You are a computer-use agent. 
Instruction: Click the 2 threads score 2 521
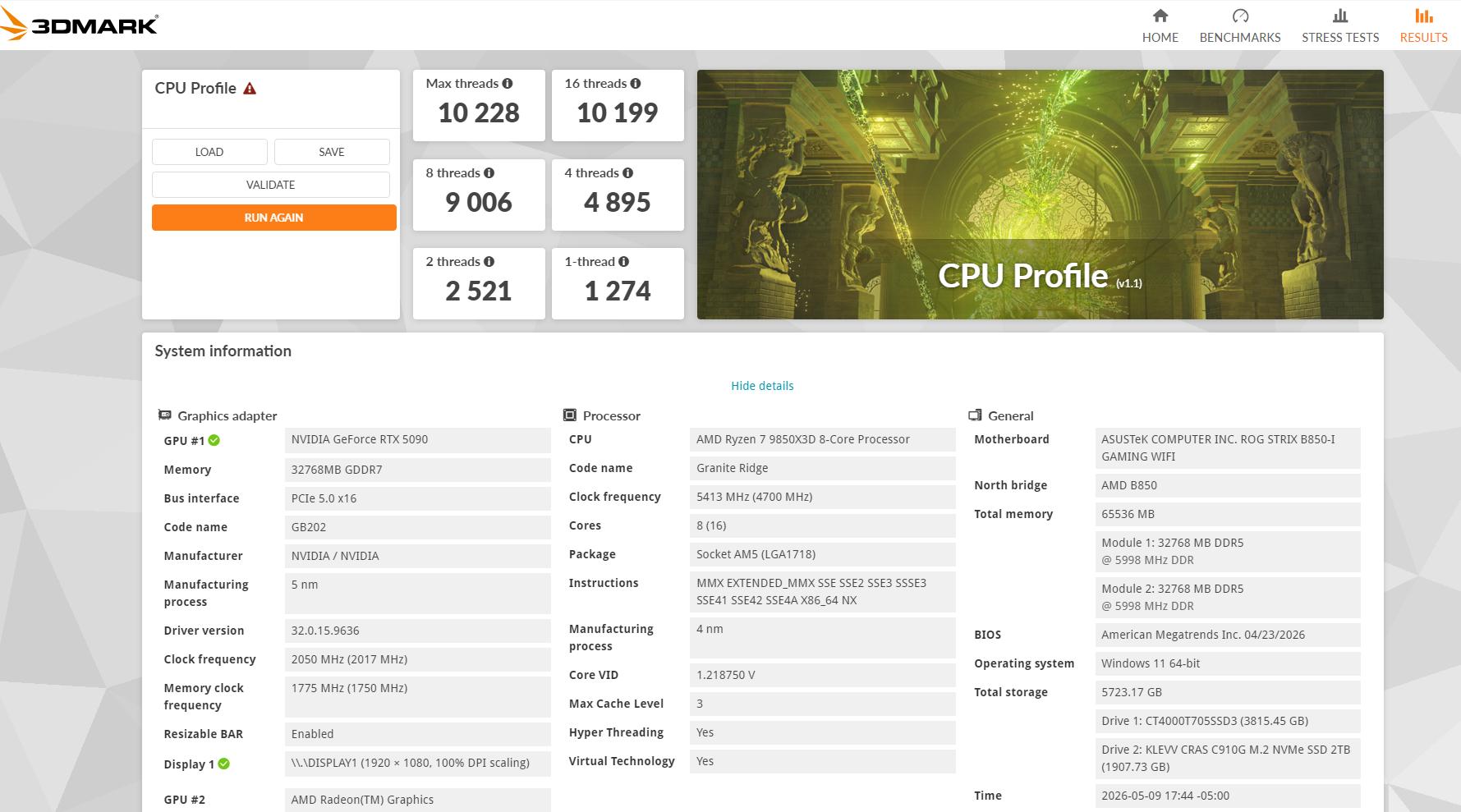pos(479,291)
